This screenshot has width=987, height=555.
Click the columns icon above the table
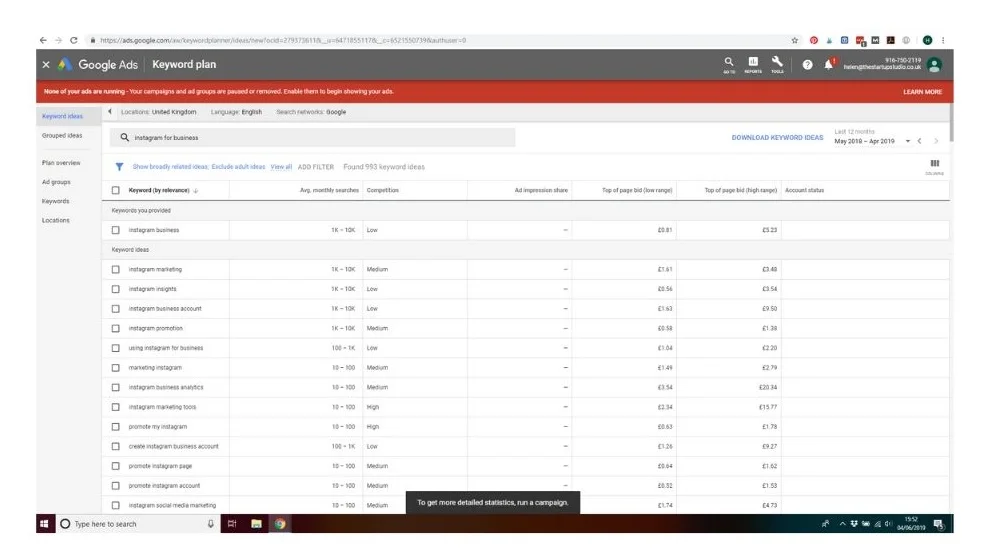(x=935, y=164)
